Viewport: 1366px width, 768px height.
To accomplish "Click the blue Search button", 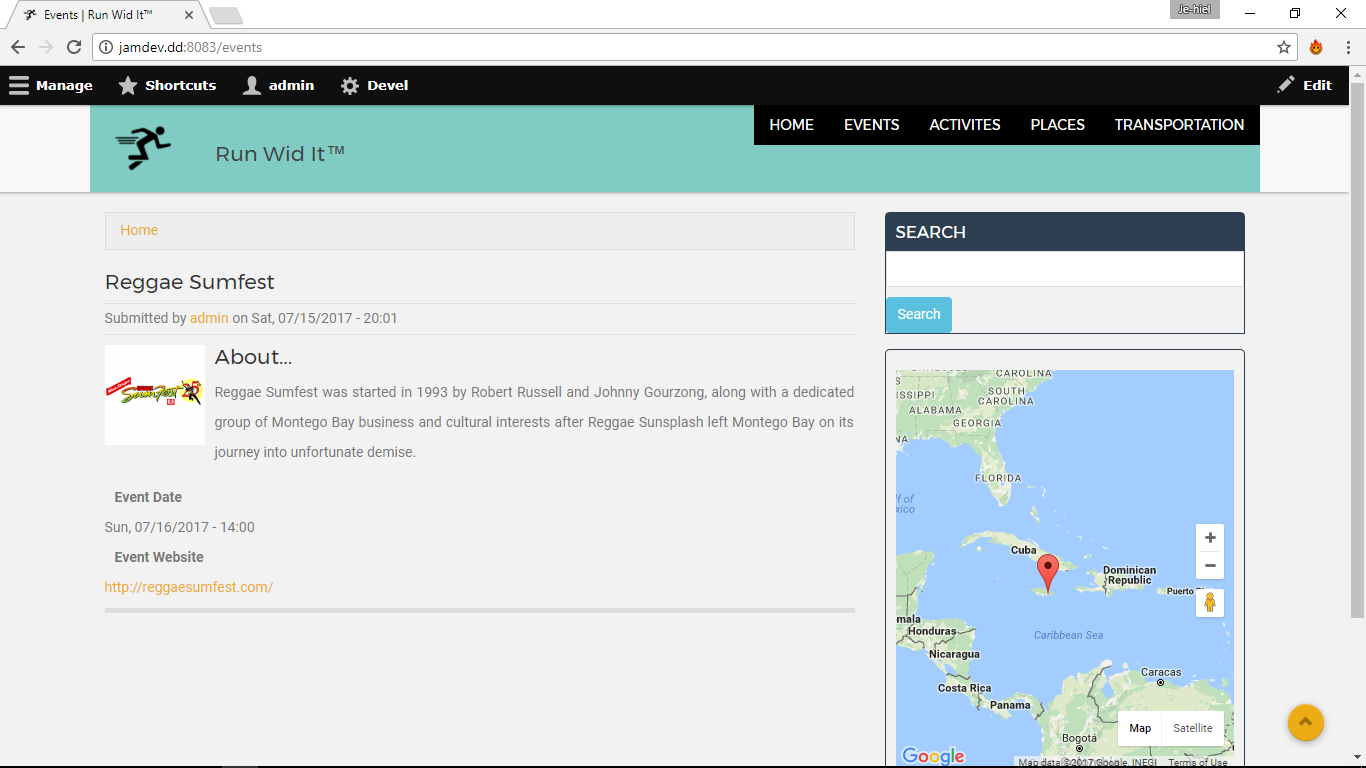I will [x=918, y=314].
